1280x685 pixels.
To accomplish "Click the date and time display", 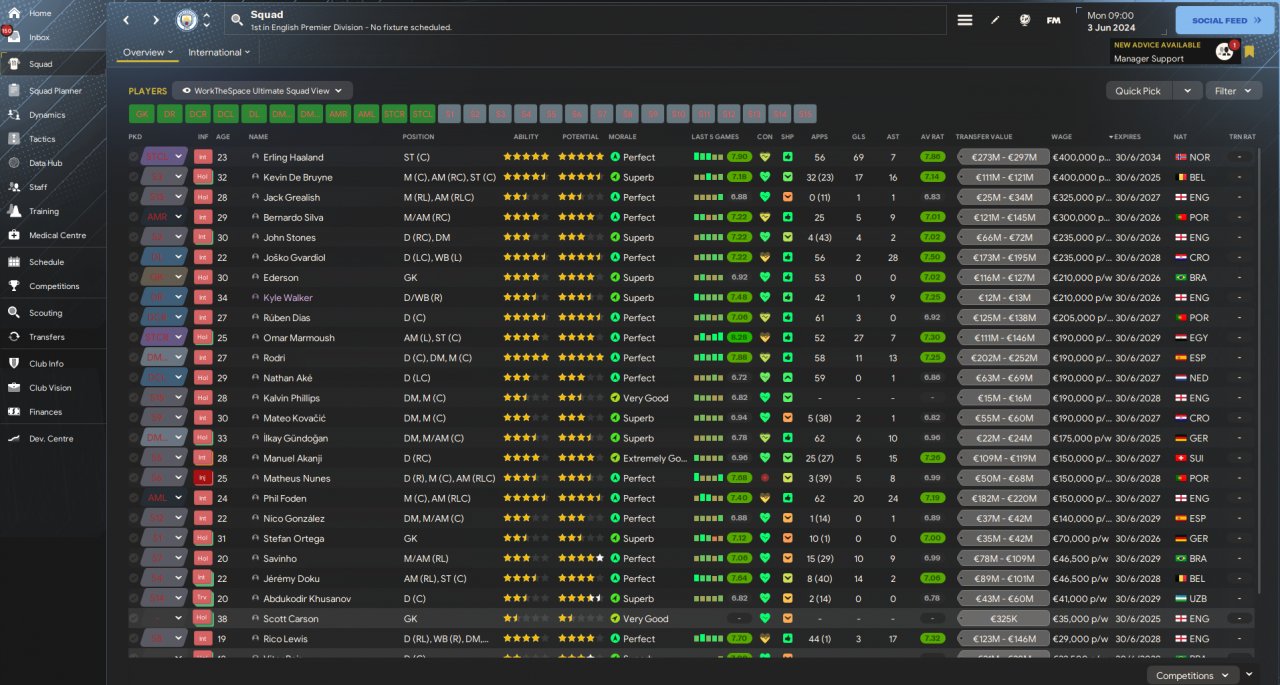I will click(1111, 21).
